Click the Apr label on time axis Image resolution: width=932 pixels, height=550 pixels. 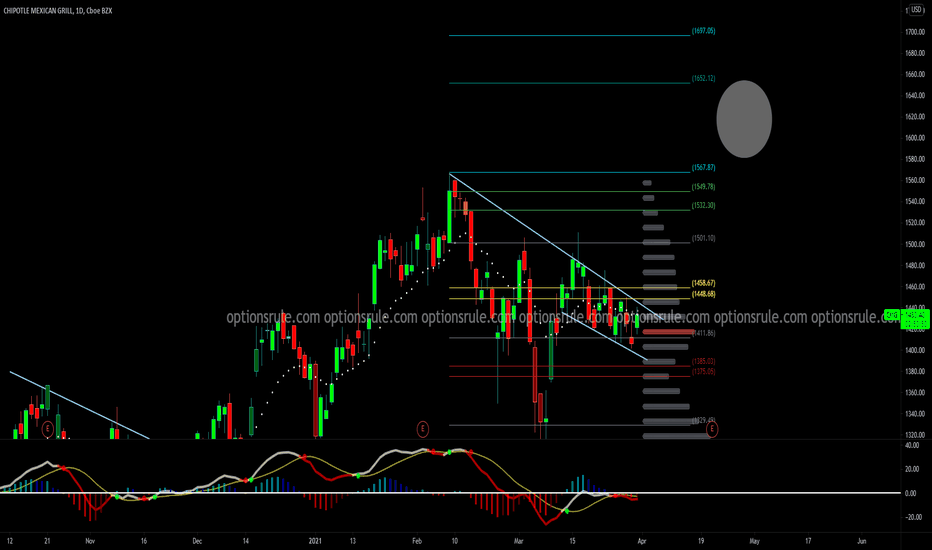tap(641, 541)
